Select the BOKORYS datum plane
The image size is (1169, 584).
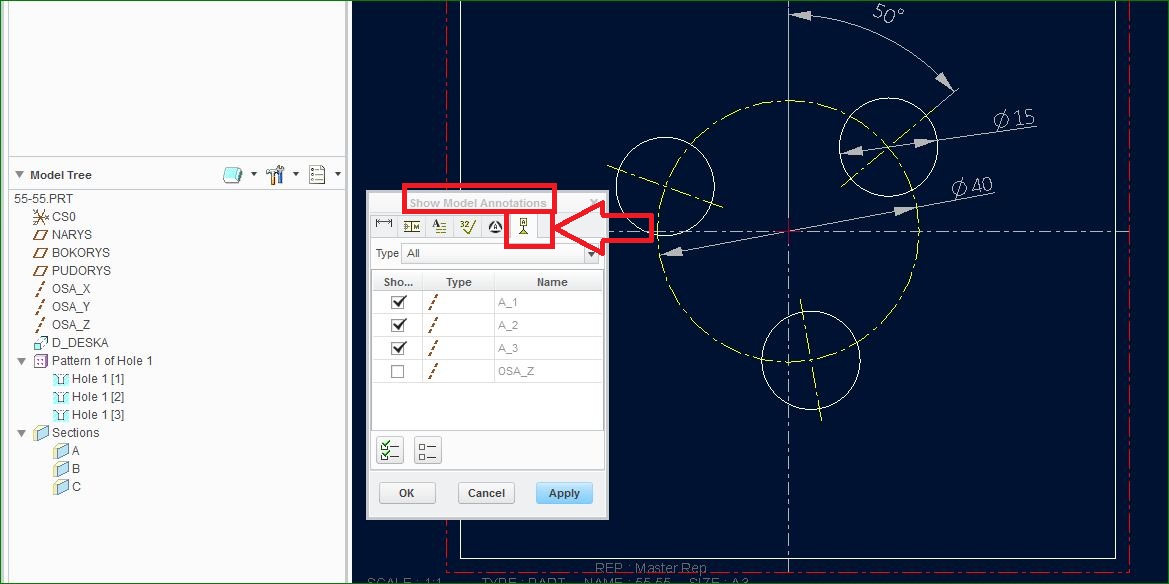pyautogui.click(x=81, y=253)
